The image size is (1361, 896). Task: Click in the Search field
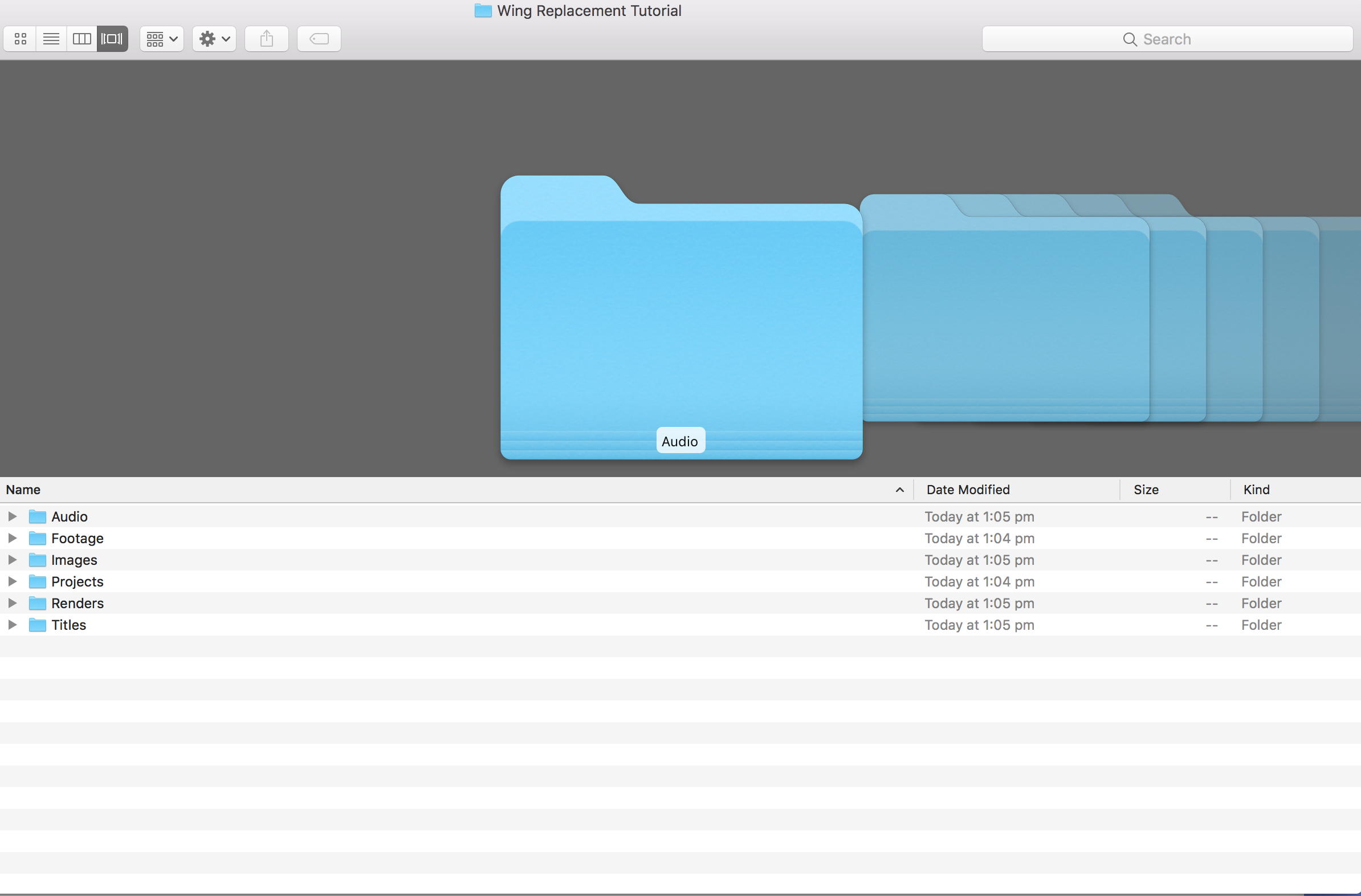click(1167, 39)
